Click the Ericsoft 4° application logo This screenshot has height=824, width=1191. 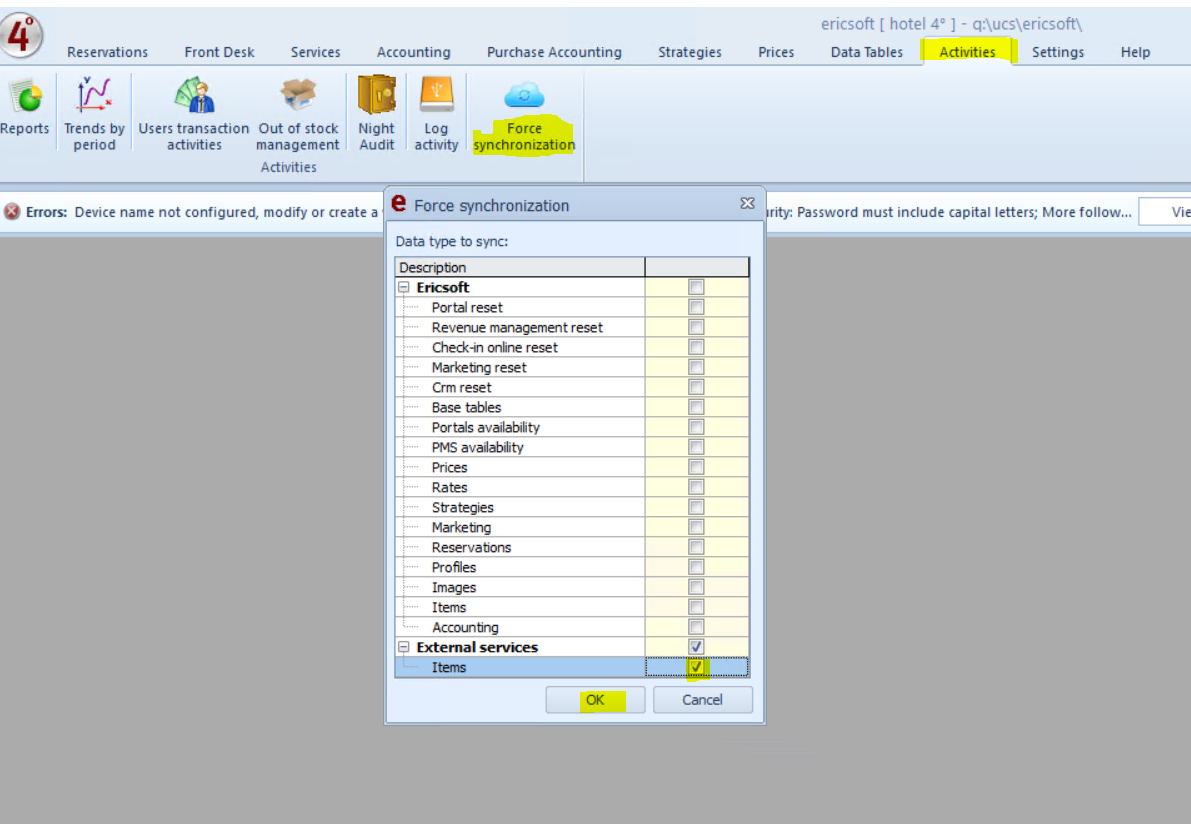[21, 35]
